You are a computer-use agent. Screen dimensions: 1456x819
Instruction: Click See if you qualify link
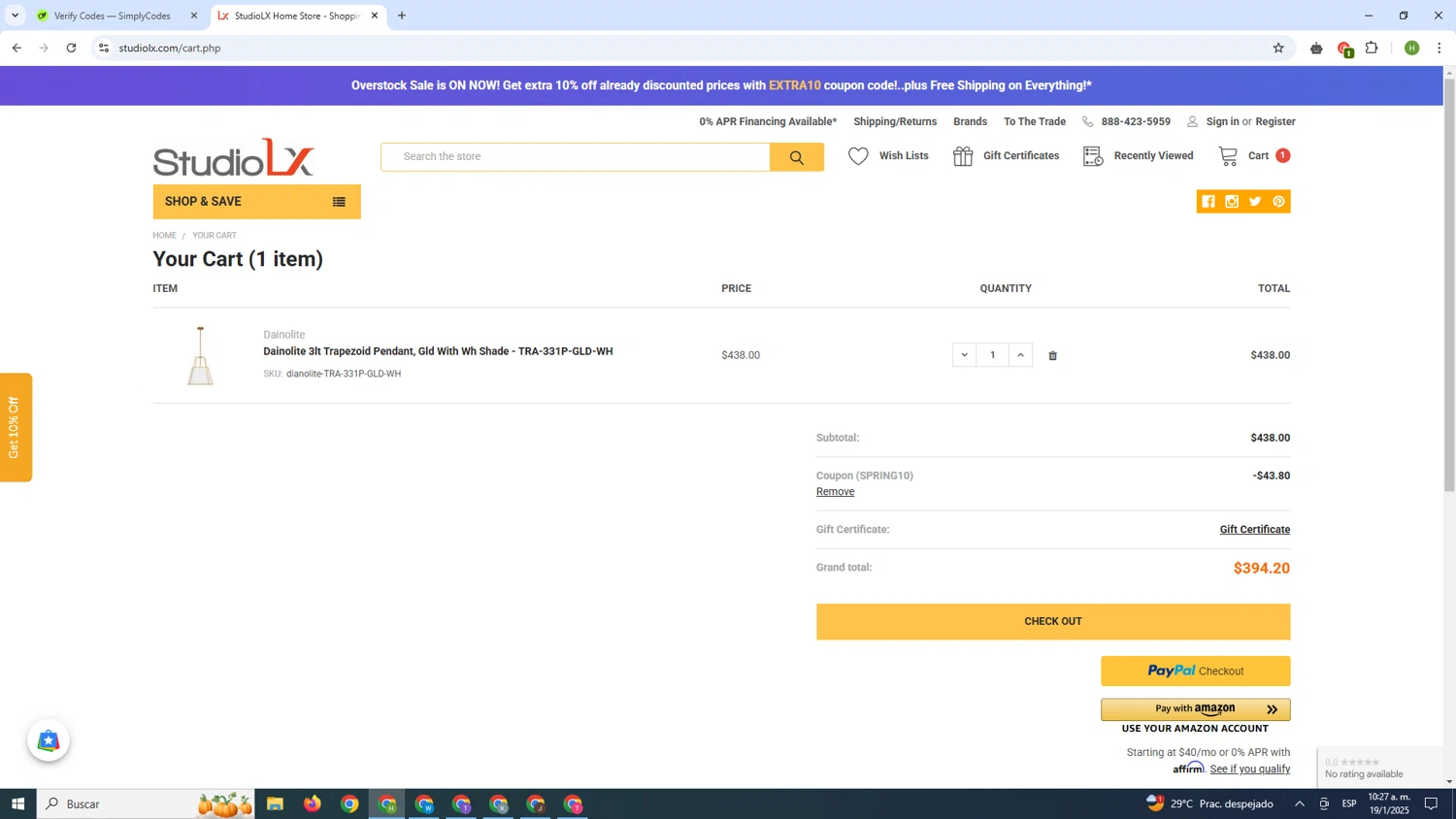[1249, 770]
